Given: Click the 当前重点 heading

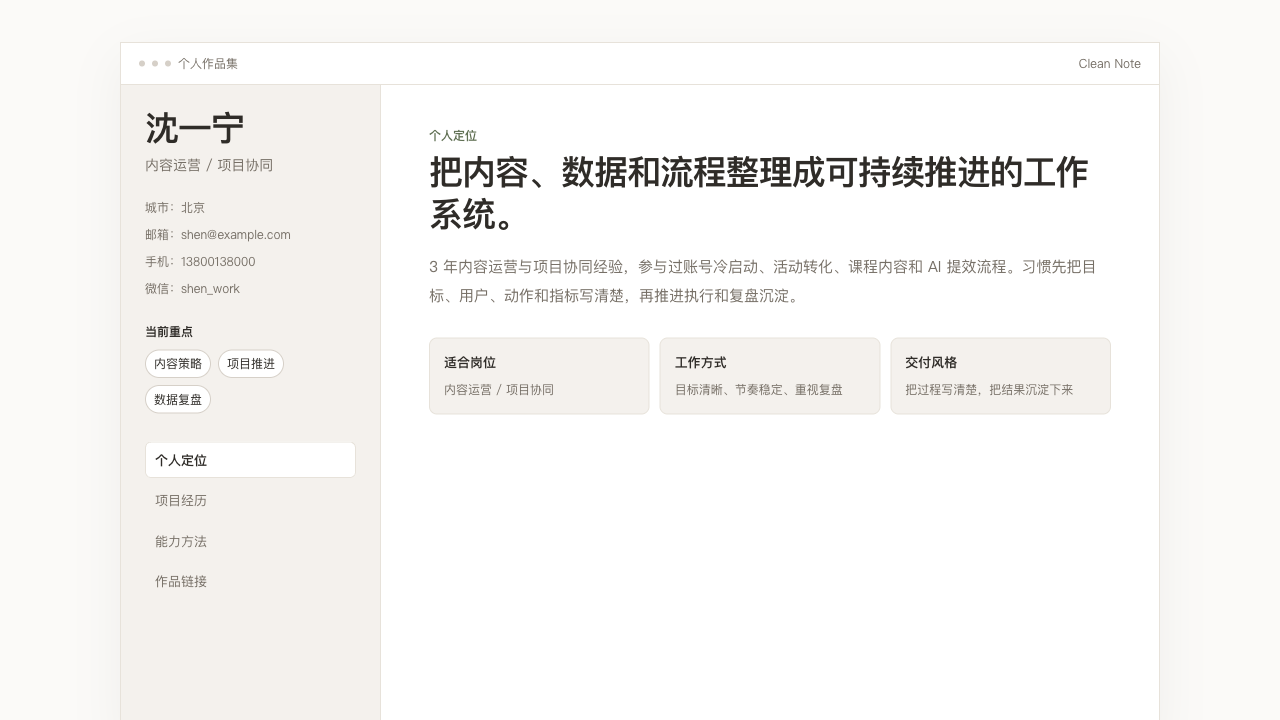Looking at the screenshot, I should 169,332.
